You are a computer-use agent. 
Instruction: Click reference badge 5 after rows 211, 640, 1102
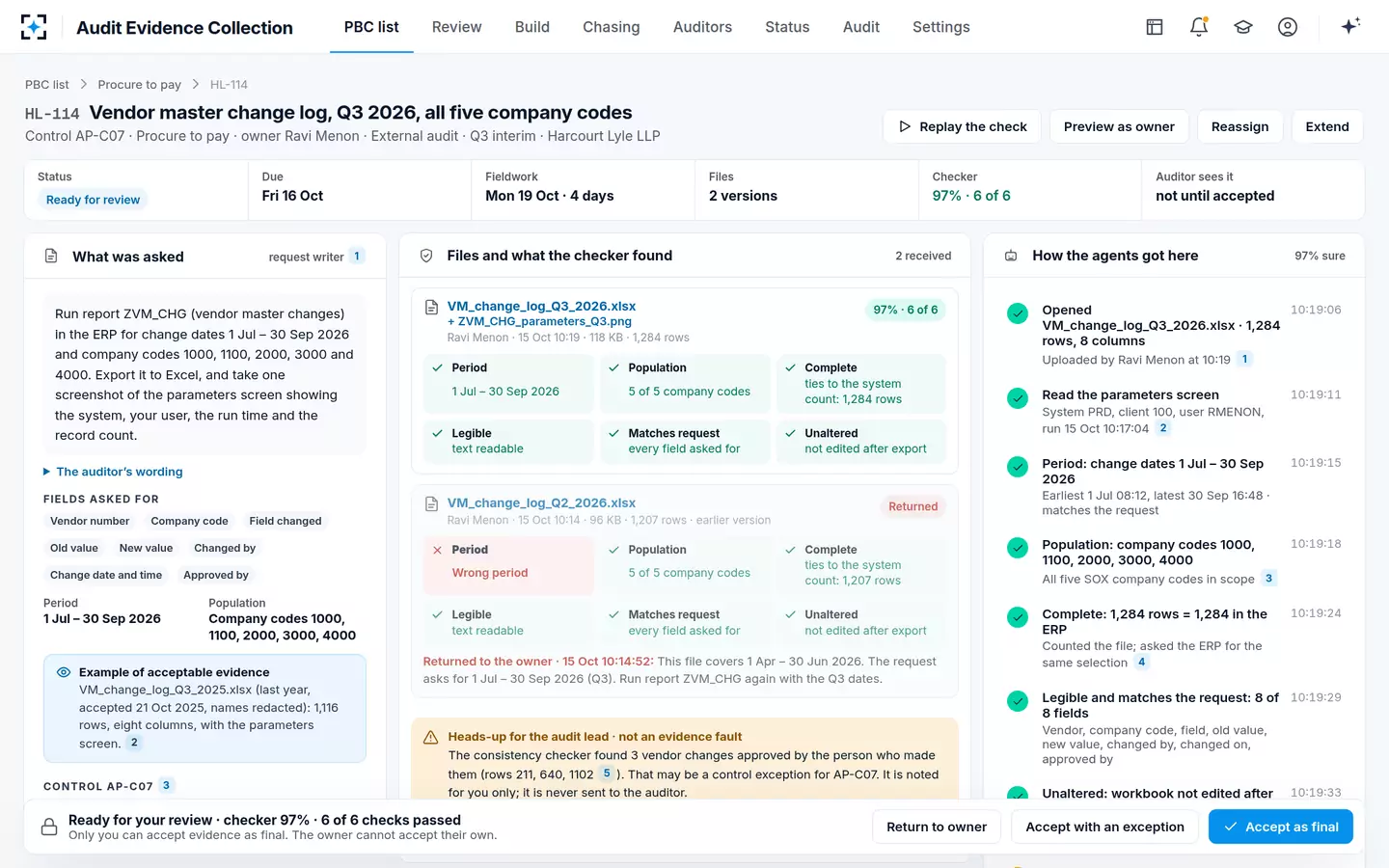pos(606,773)
